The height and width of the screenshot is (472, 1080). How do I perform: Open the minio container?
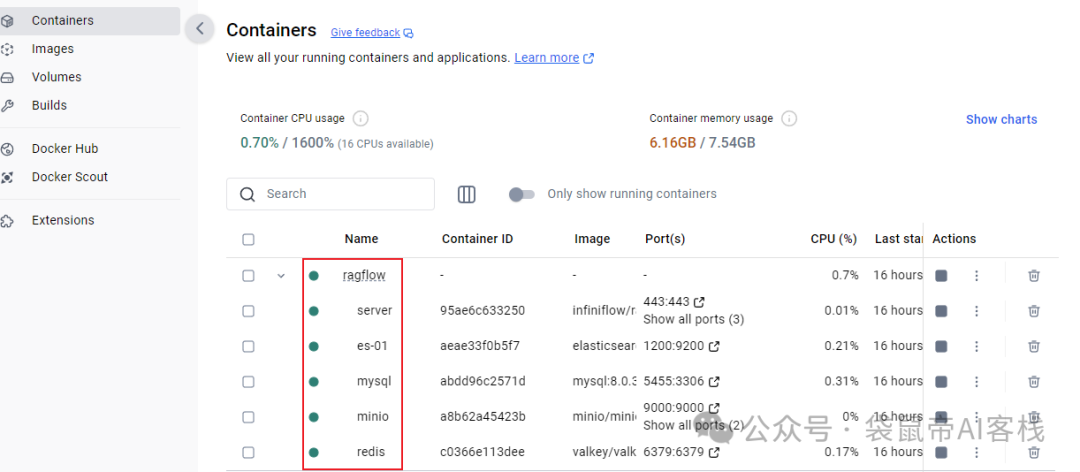[373, 417]
